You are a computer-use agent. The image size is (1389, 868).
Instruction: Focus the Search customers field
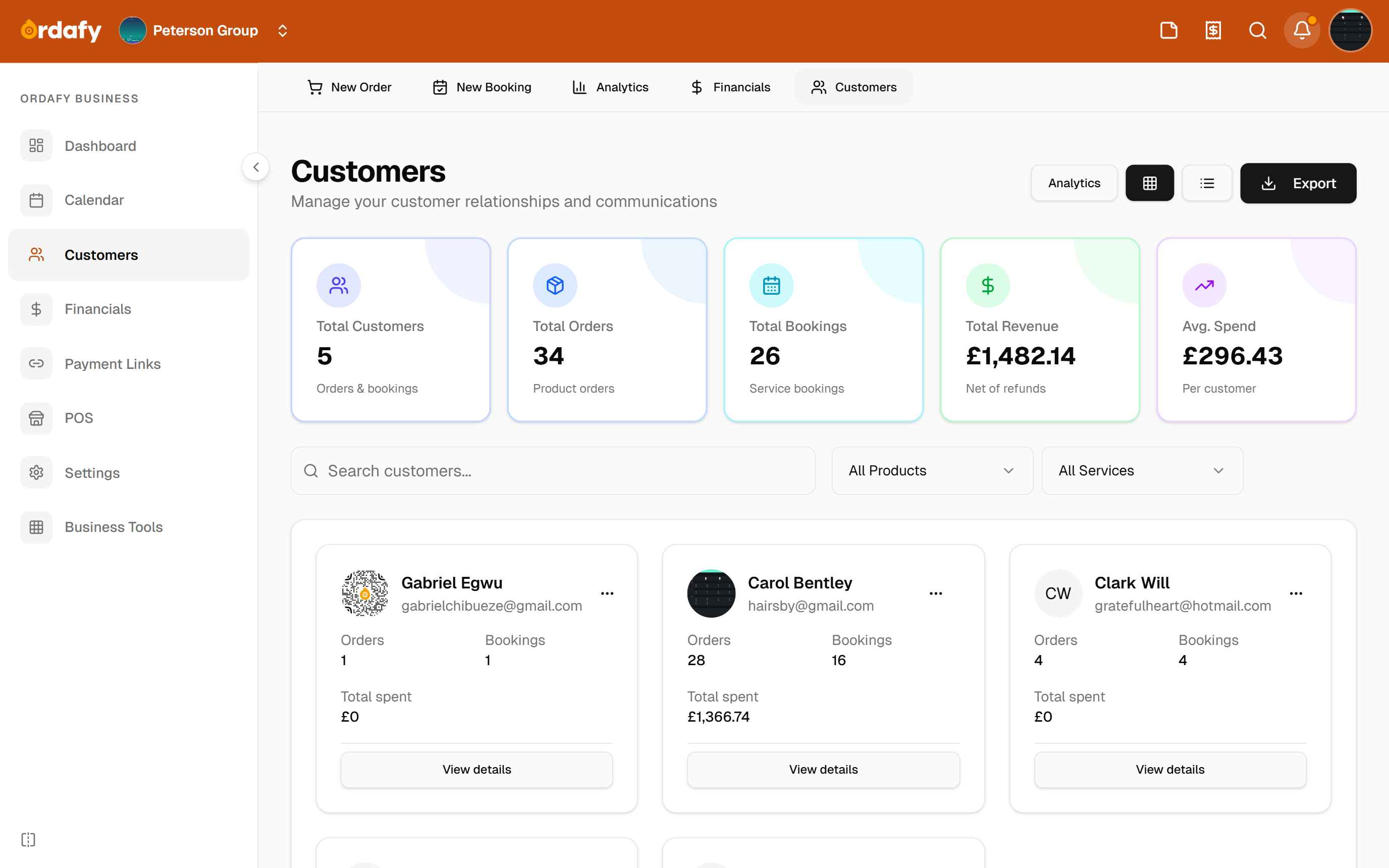point(553,471)
